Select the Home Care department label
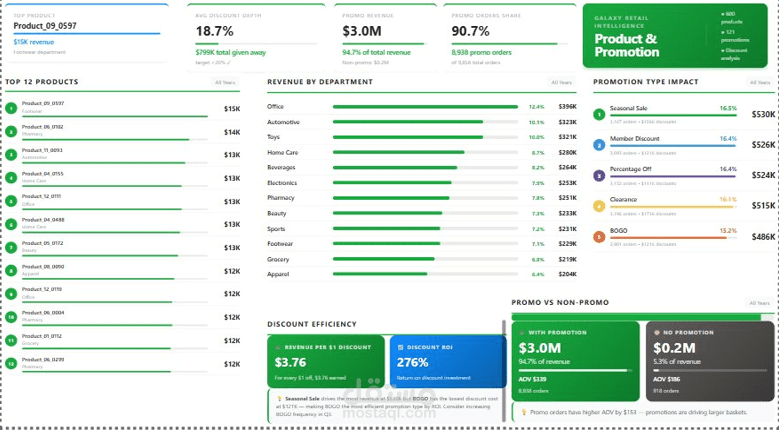Viewport: 779px width, 430px height. [x=283, y=152]
